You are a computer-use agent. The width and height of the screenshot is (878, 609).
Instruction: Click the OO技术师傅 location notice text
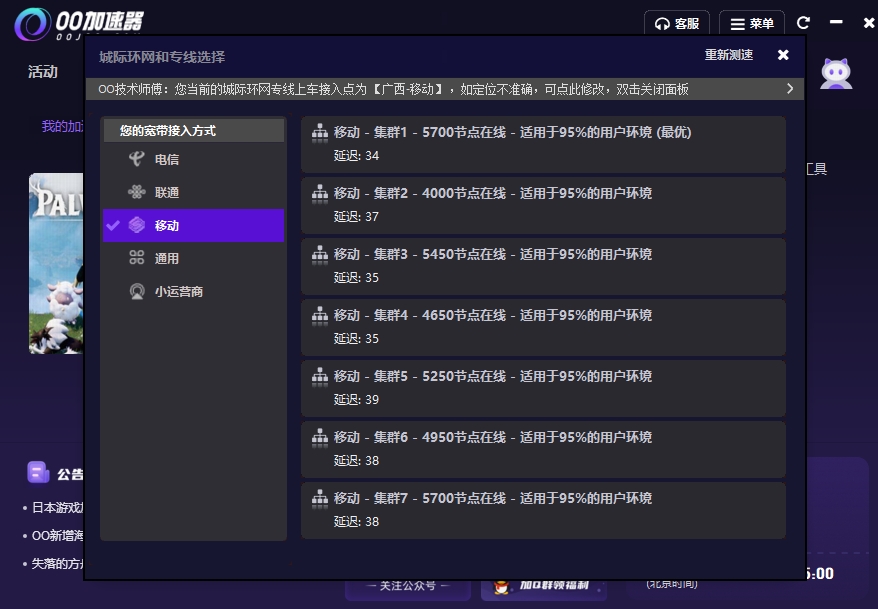[393, 89]
